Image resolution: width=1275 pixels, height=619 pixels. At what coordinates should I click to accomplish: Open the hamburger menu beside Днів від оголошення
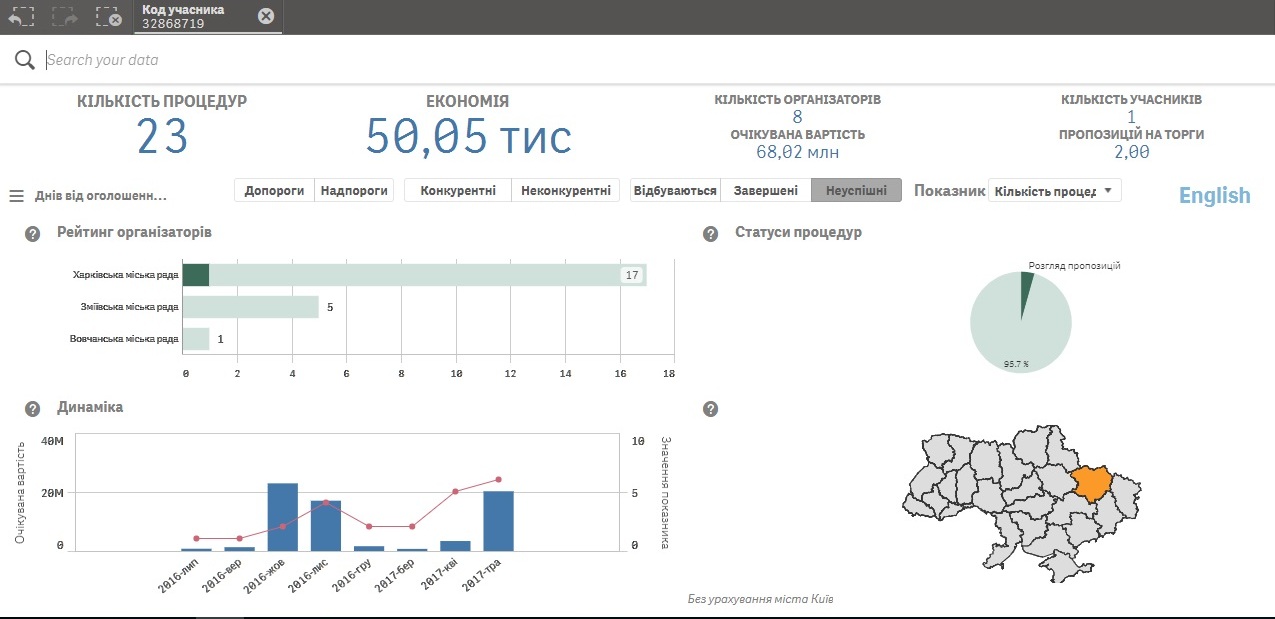[16, 196]
